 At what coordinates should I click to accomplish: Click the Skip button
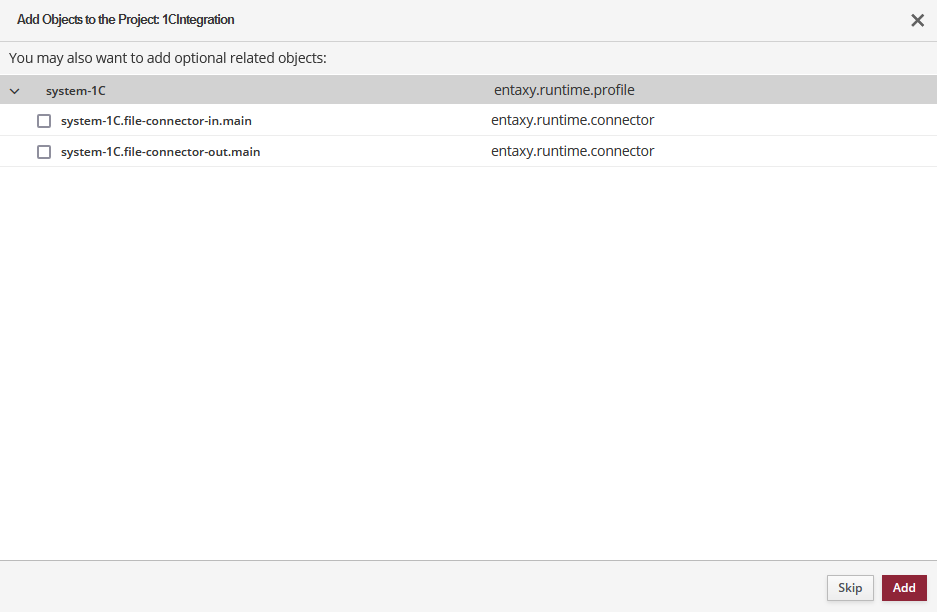[x=849, y=587]
